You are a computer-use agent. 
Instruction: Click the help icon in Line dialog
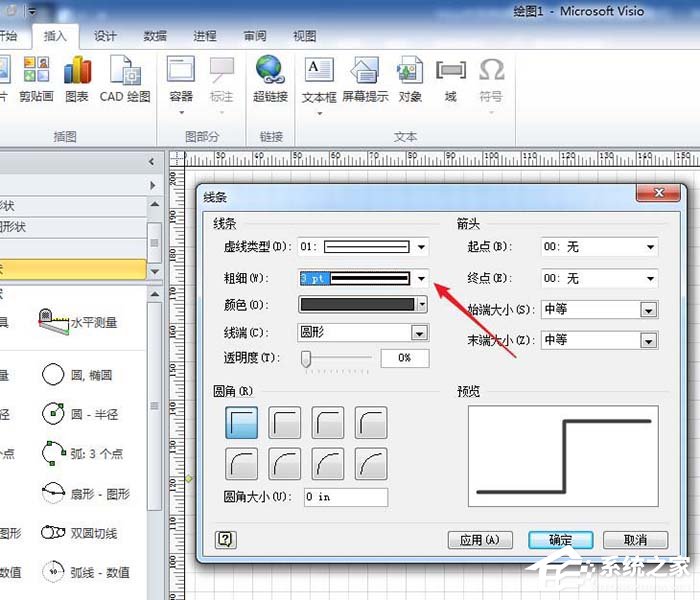225,539
